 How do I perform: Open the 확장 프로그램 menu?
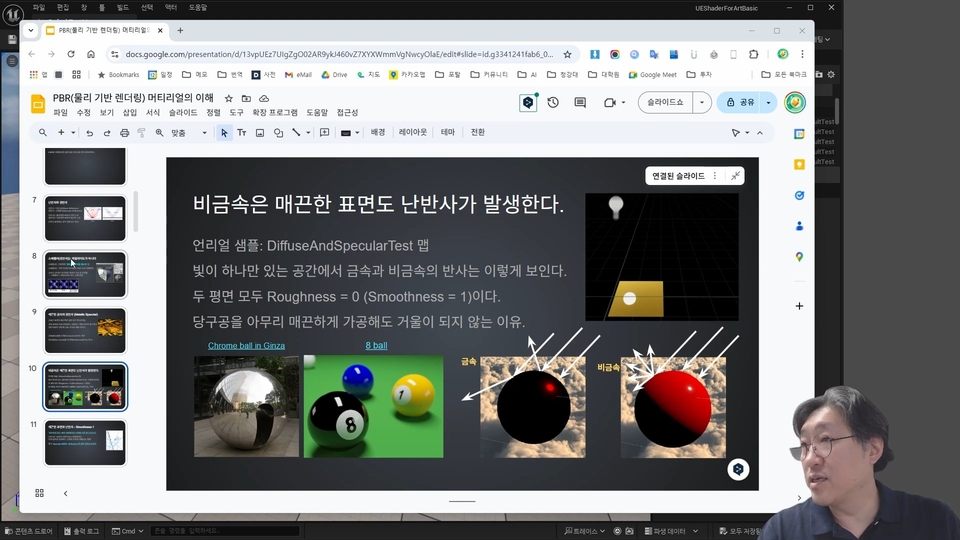(x=275, y=113)
